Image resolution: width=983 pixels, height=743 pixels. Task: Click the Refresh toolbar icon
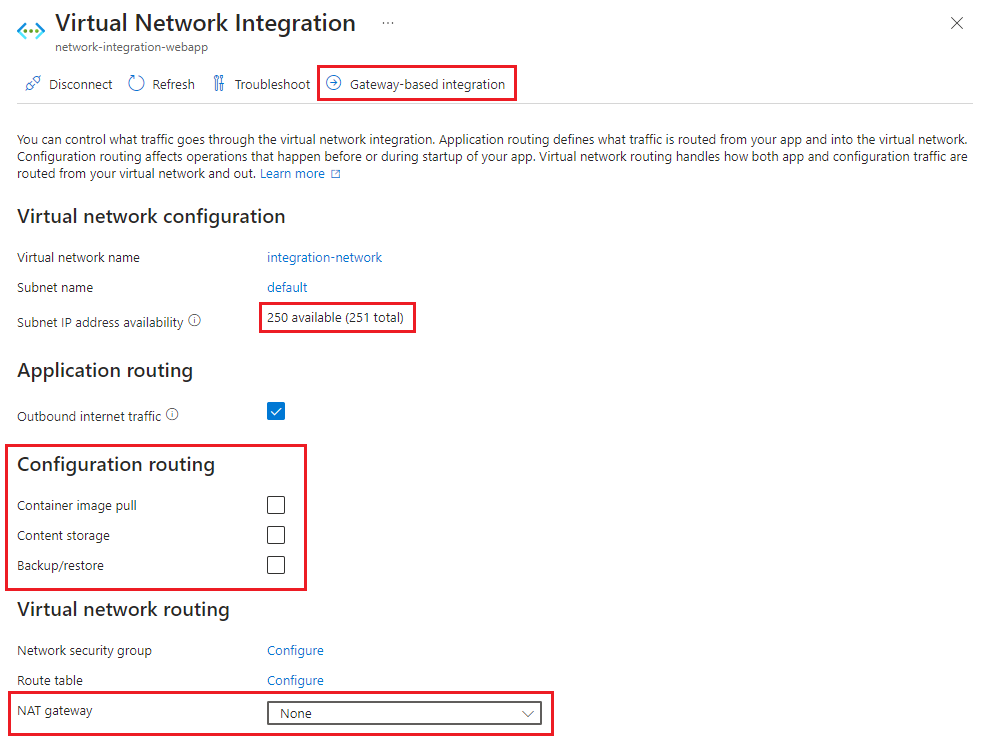pyautogui.click(x=136, y=84)
